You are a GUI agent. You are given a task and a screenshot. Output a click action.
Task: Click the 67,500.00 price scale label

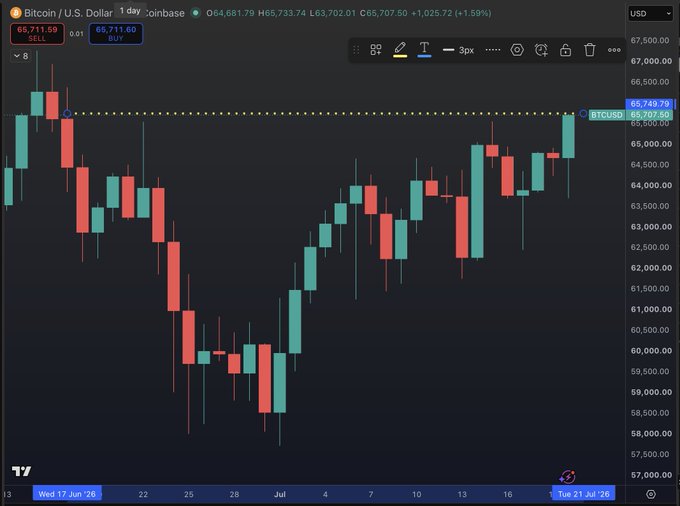tap(650, 40)
